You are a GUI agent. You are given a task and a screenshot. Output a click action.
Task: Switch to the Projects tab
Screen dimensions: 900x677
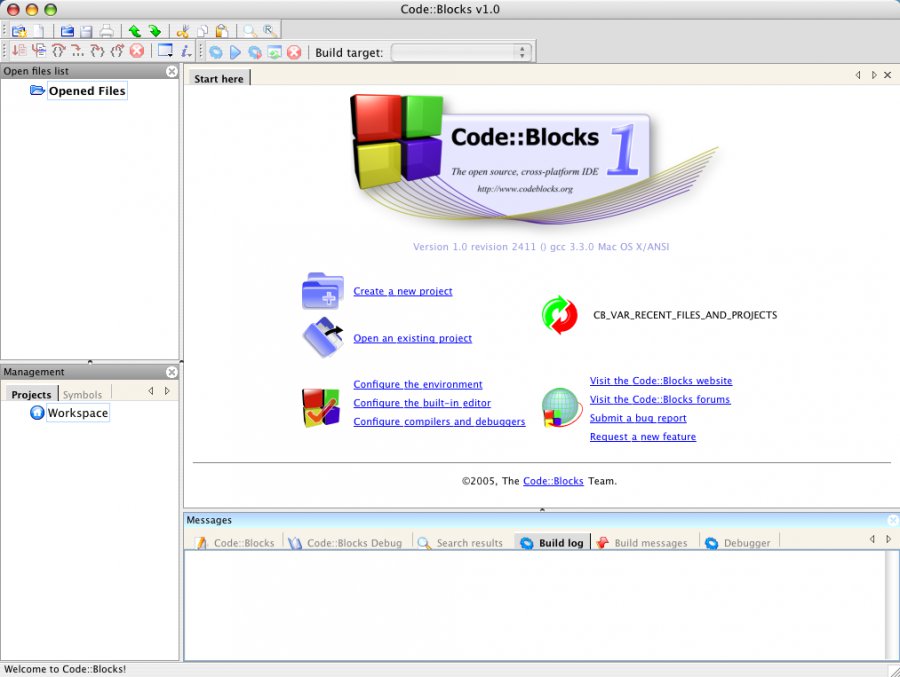click(32, 394)
